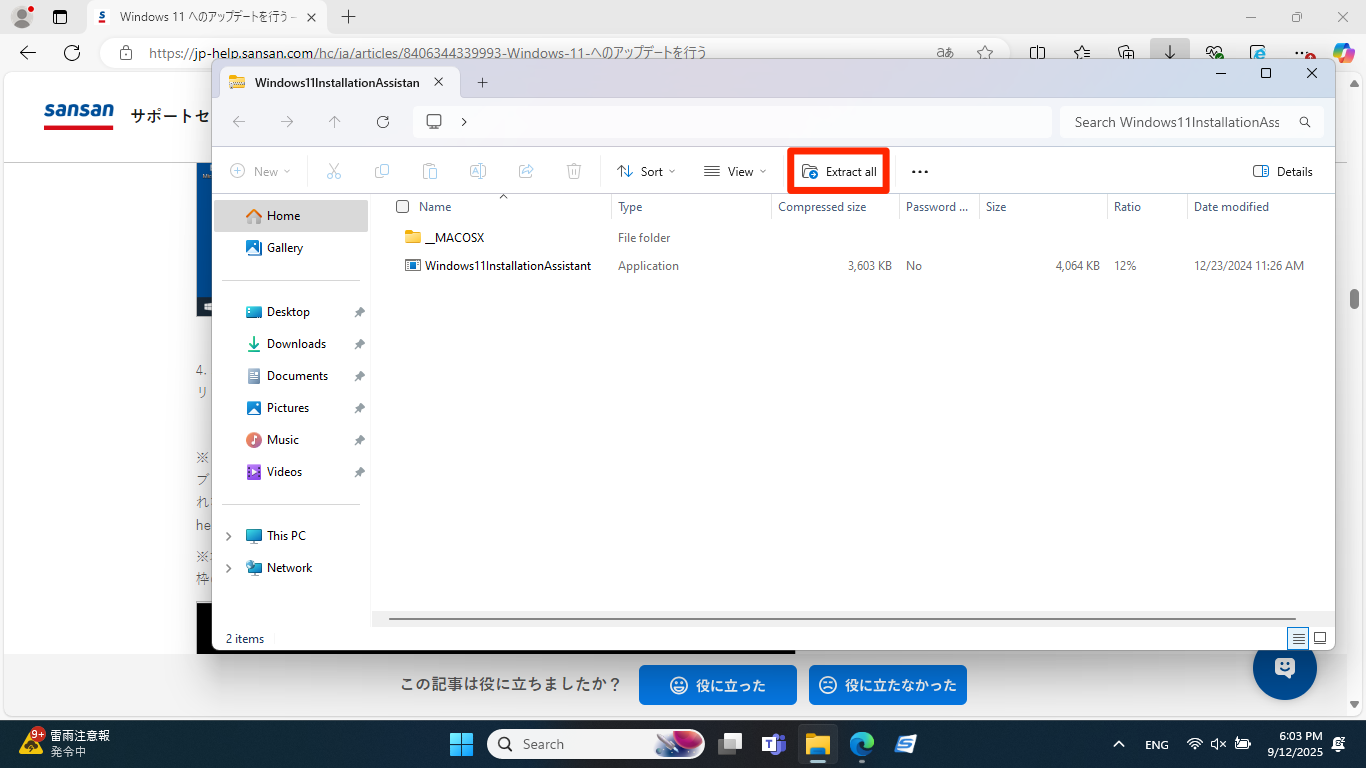This screenshot has width=1366, height=768.
Task: Click the Explorer Up arrow button
Action: point(335,122)
